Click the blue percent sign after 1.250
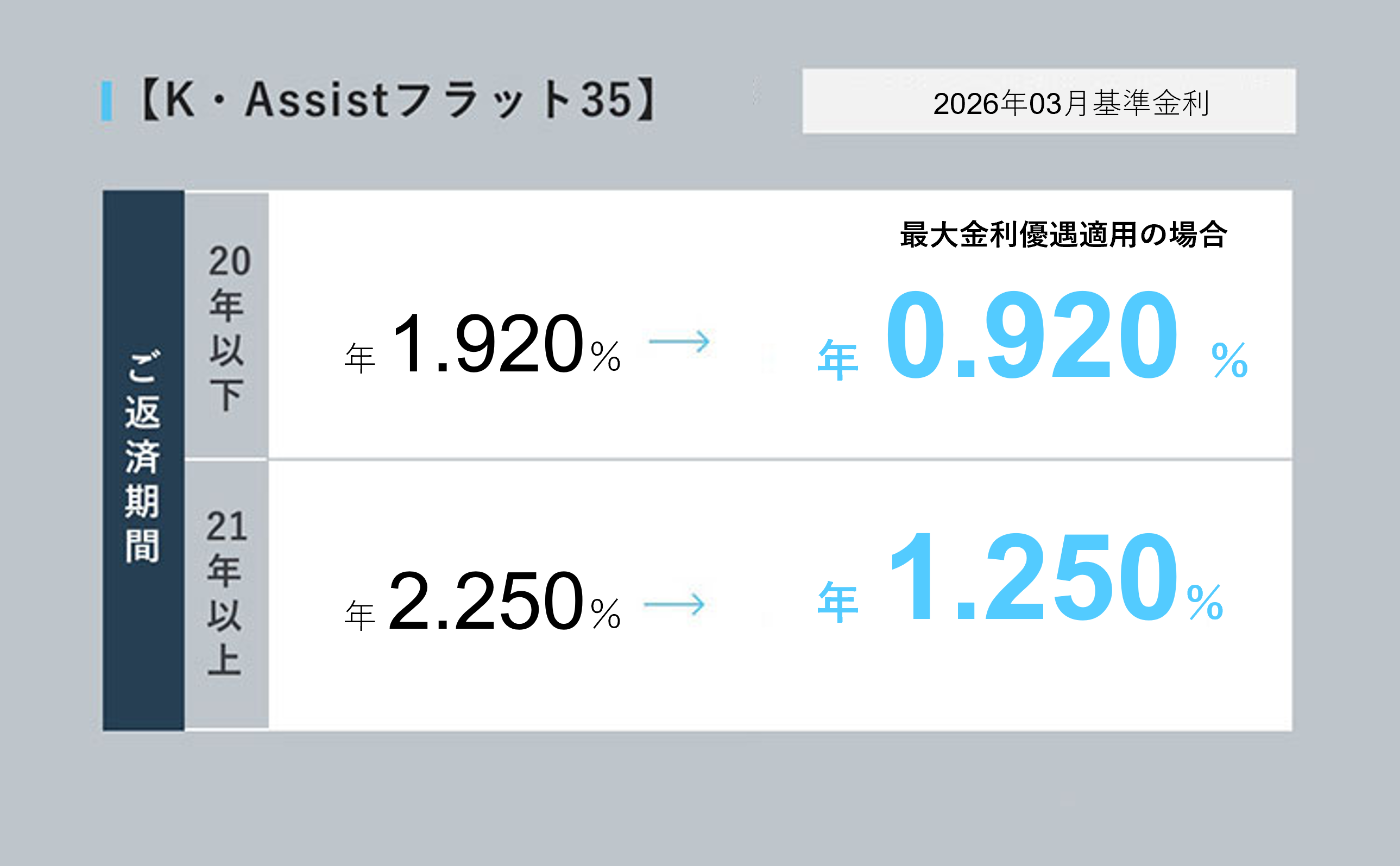The image size is (1400, 866). click(1204, 603)
